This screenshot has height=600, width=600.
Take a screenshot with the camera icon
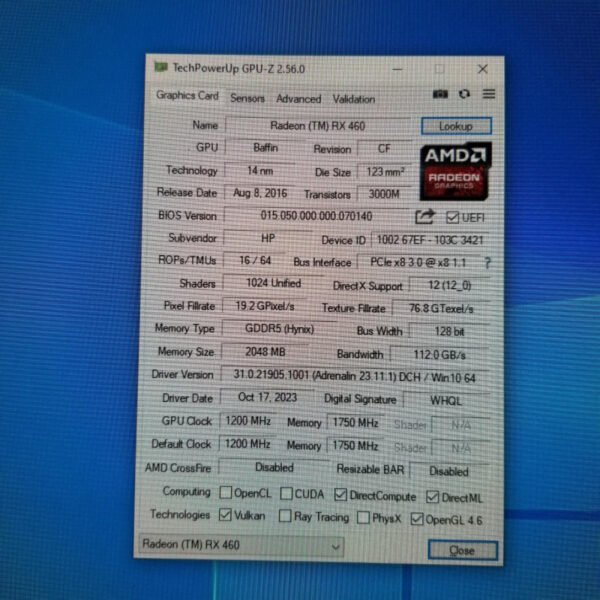(x=440, y=94)
